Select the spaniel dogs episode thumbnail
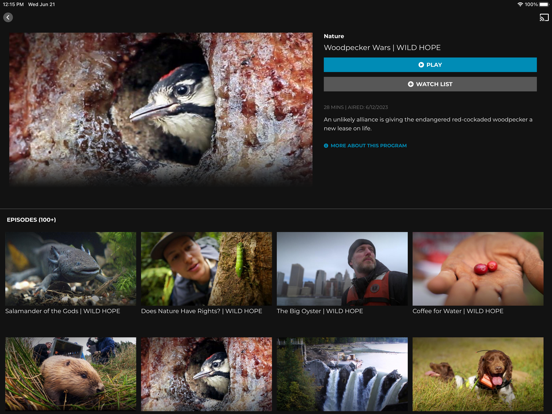The image size is (552, 414). [478, 374]
